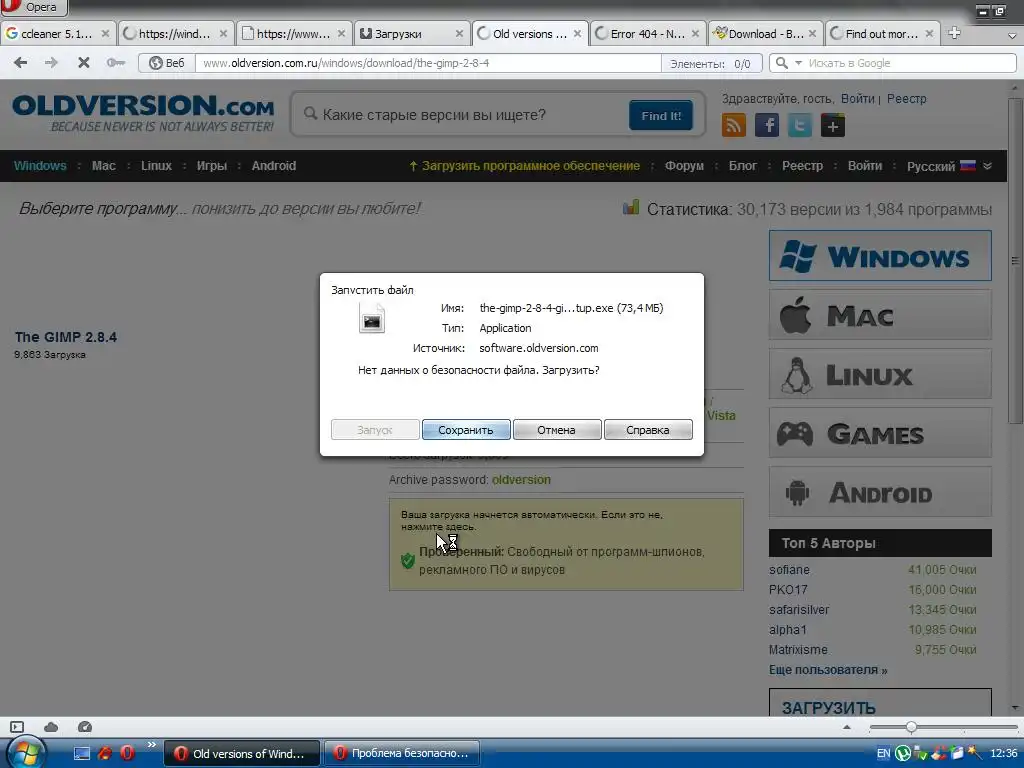Open the password wand key icon
The width and height of the screenshot is (1024, 768).
click(x=116, y=63)
